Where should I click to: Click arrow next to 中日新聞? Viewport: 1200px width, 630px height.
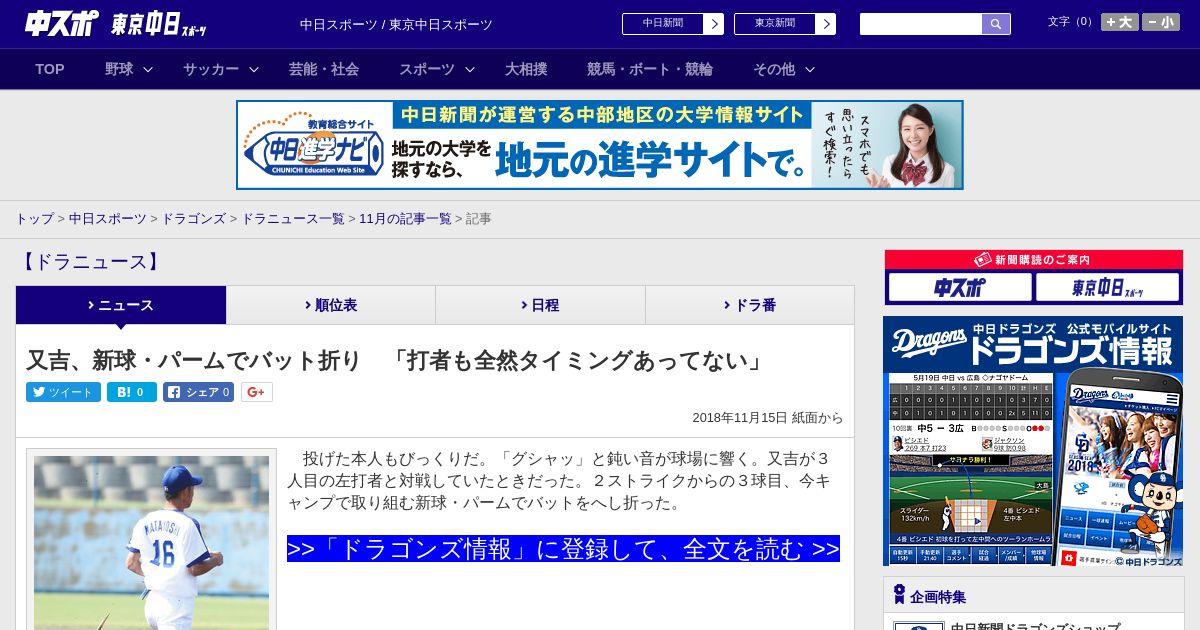point(714,24)
